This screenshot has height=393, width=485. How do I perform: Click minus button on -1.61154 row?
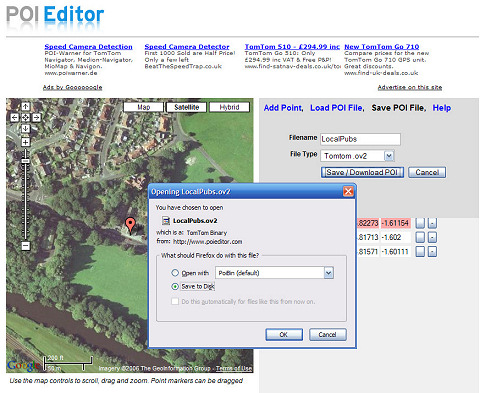pos(432,223)
